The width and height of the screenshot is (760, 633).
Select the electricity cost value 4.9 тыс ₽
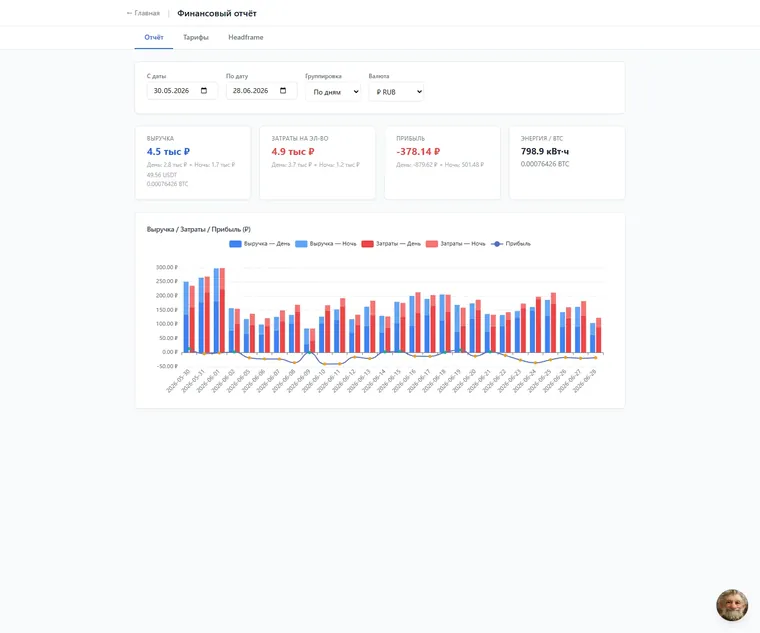pyautogui.click(x=293, y=152)
